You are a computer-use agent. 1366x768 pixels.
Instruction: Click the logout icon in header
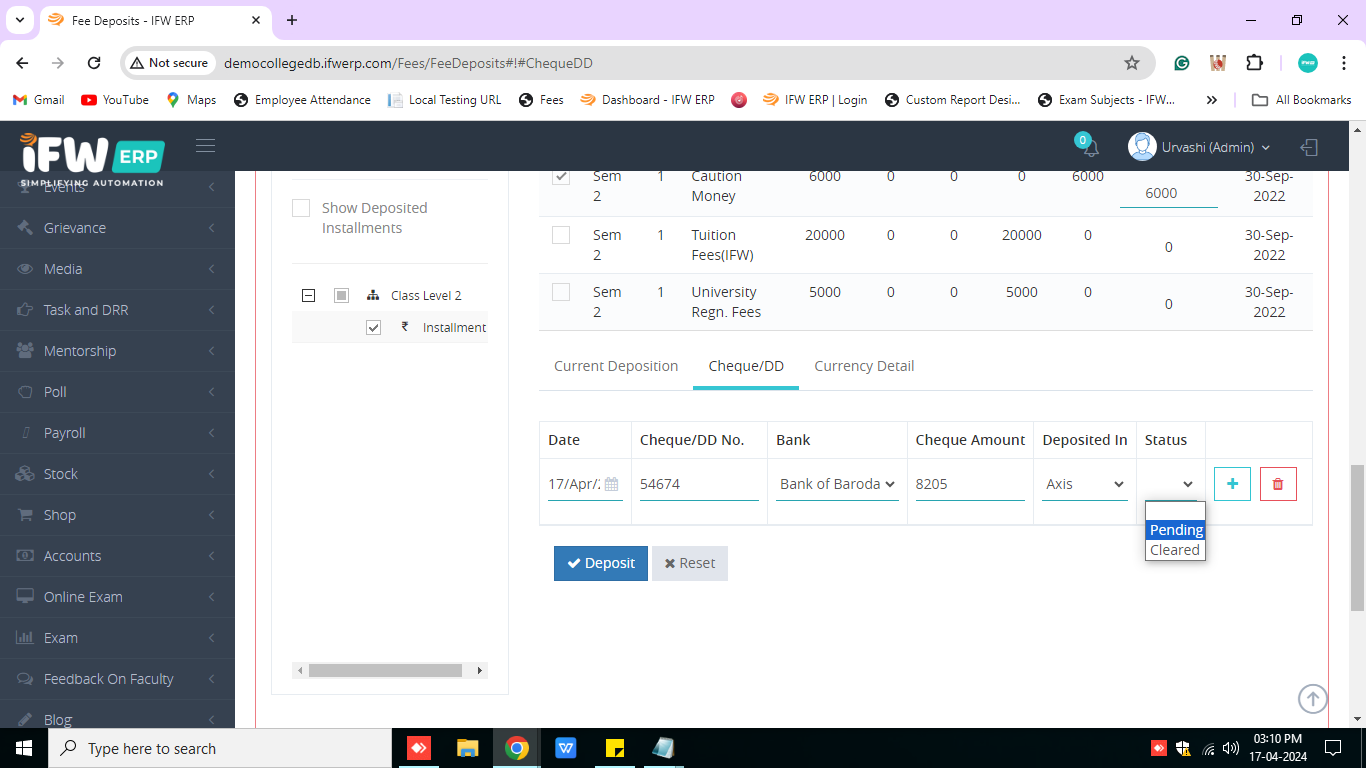pyautogui.click(x=1309, y=147)
